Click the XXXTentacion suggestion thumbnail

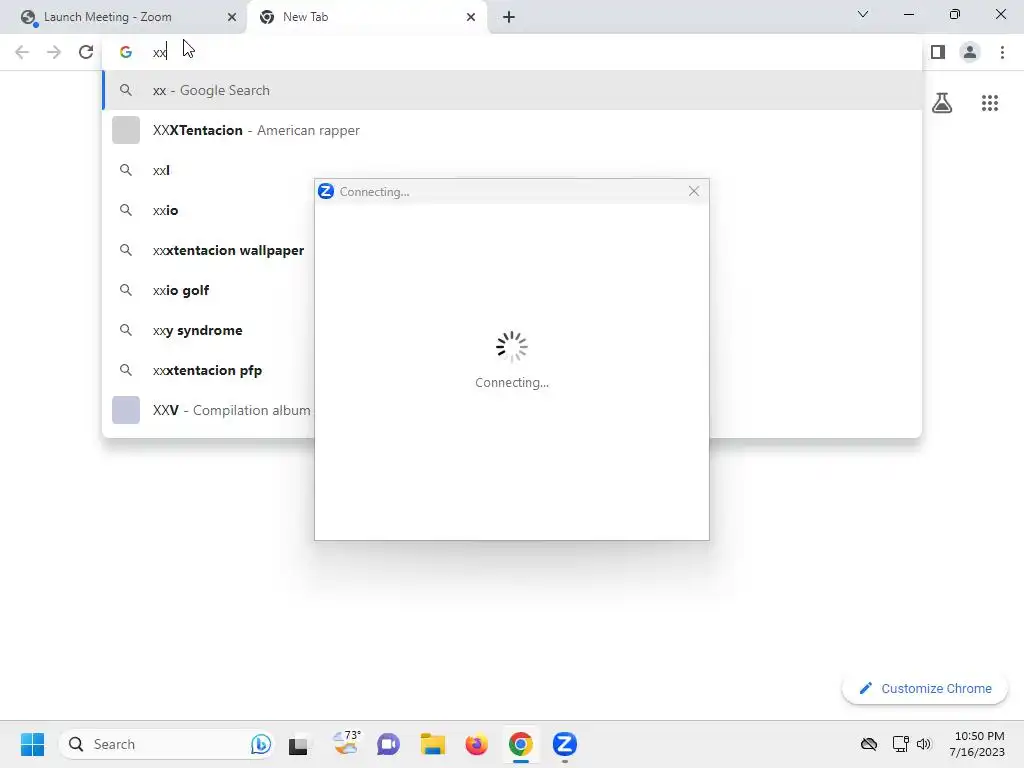point(126,130)
